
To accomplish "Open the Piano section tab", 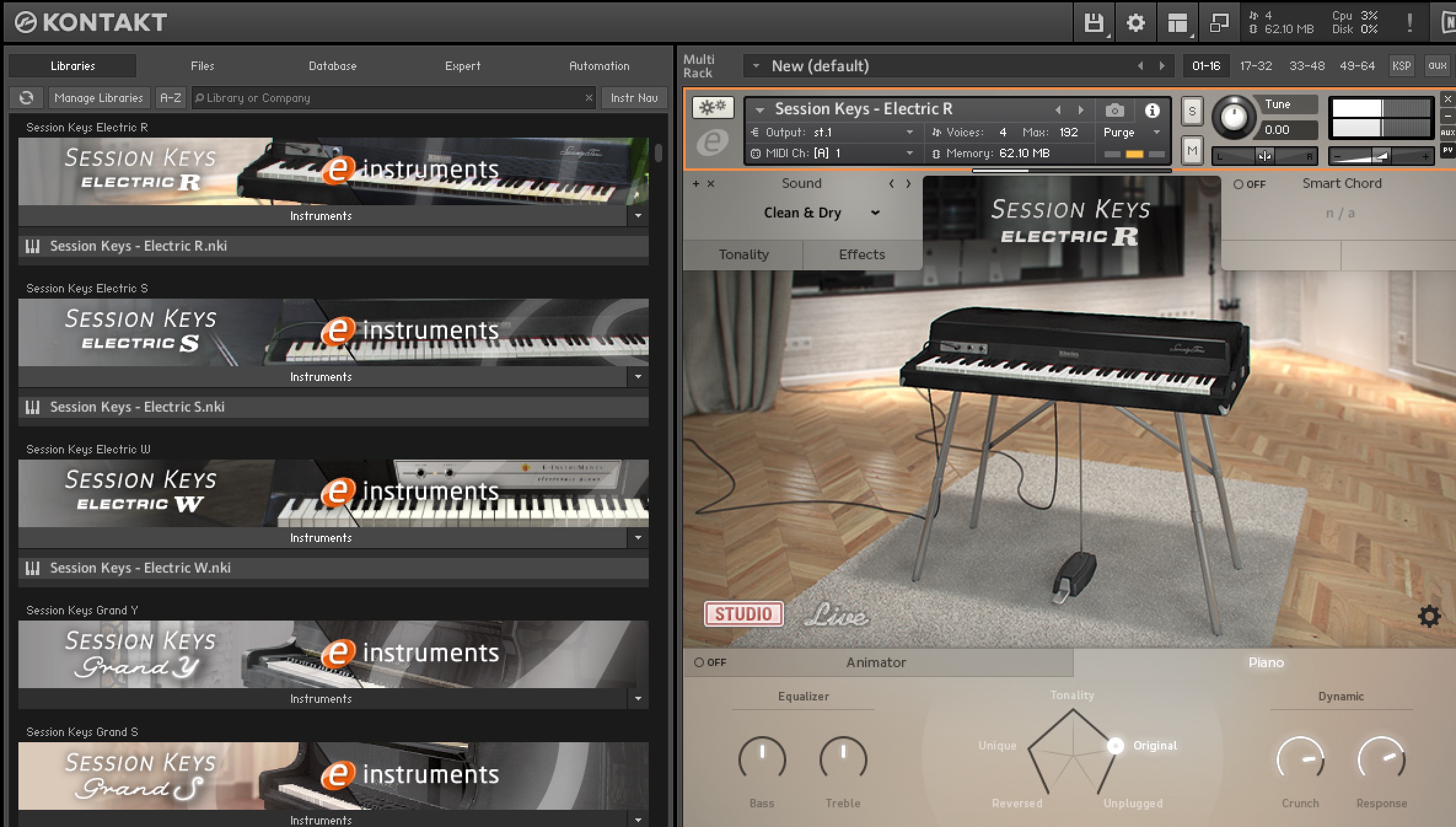I will click(1266, 662).
